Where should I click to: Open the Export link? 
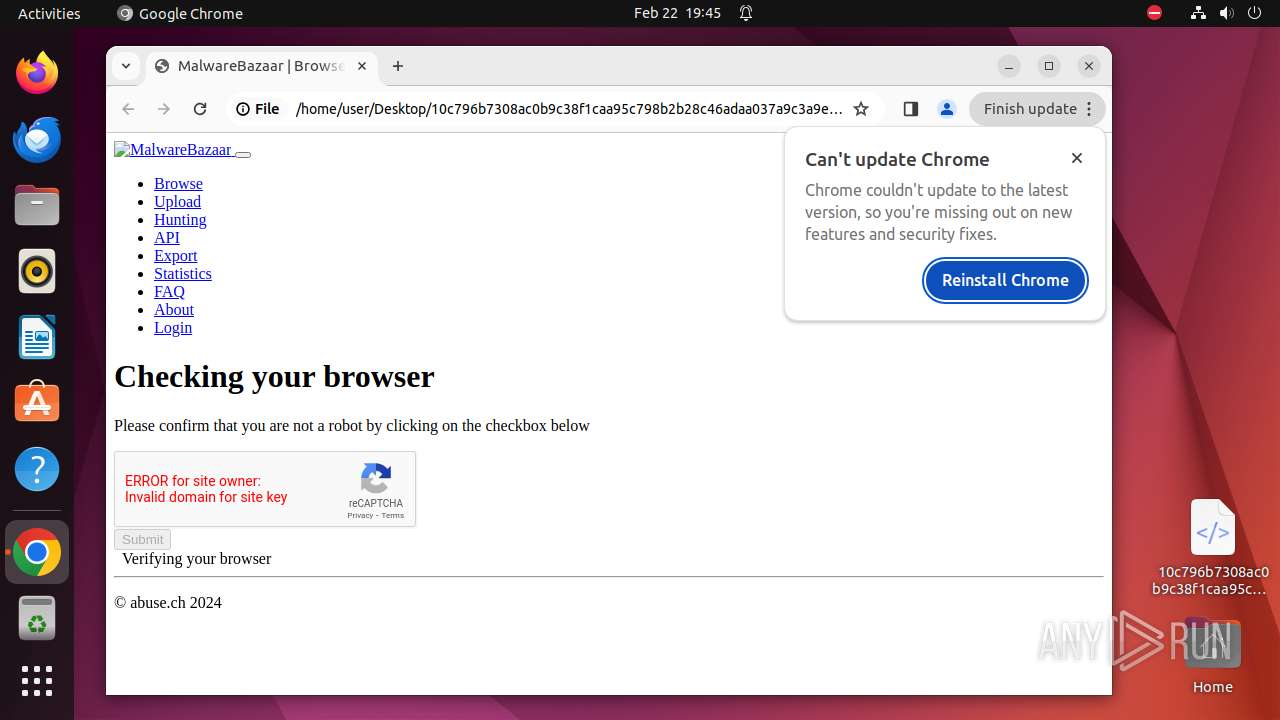pyautogui.click(x=175, y=256)
